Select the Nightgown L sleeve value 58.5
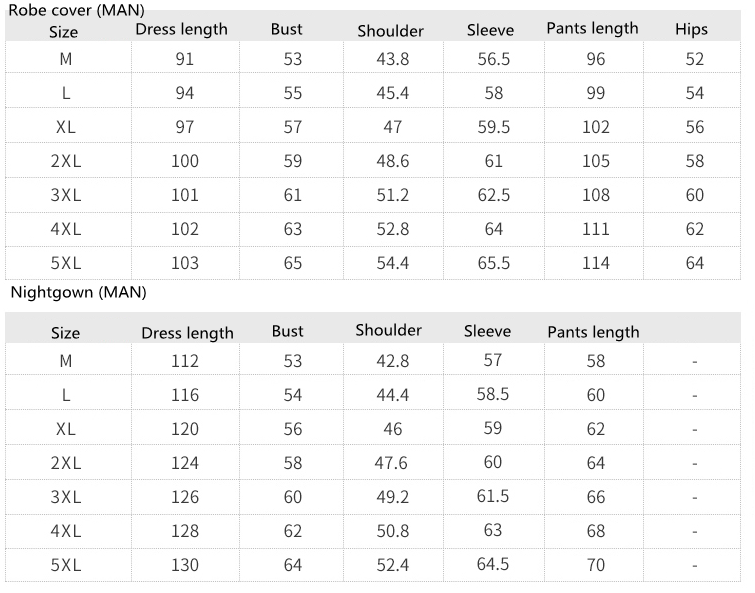Viewport: 755px width, 593px height. [x=493, y=394]
